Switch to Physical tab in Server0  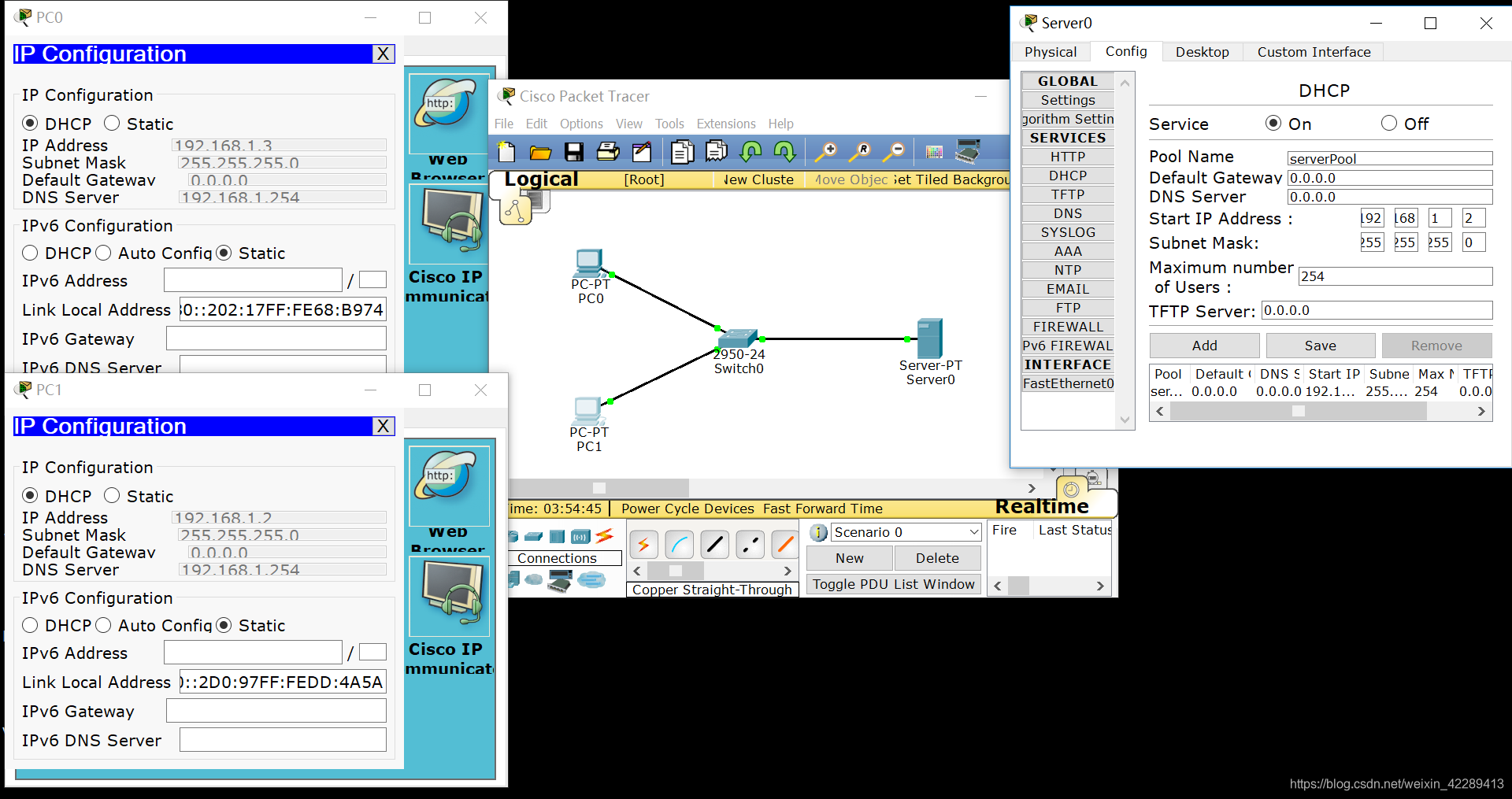[x=1051, y=52]
